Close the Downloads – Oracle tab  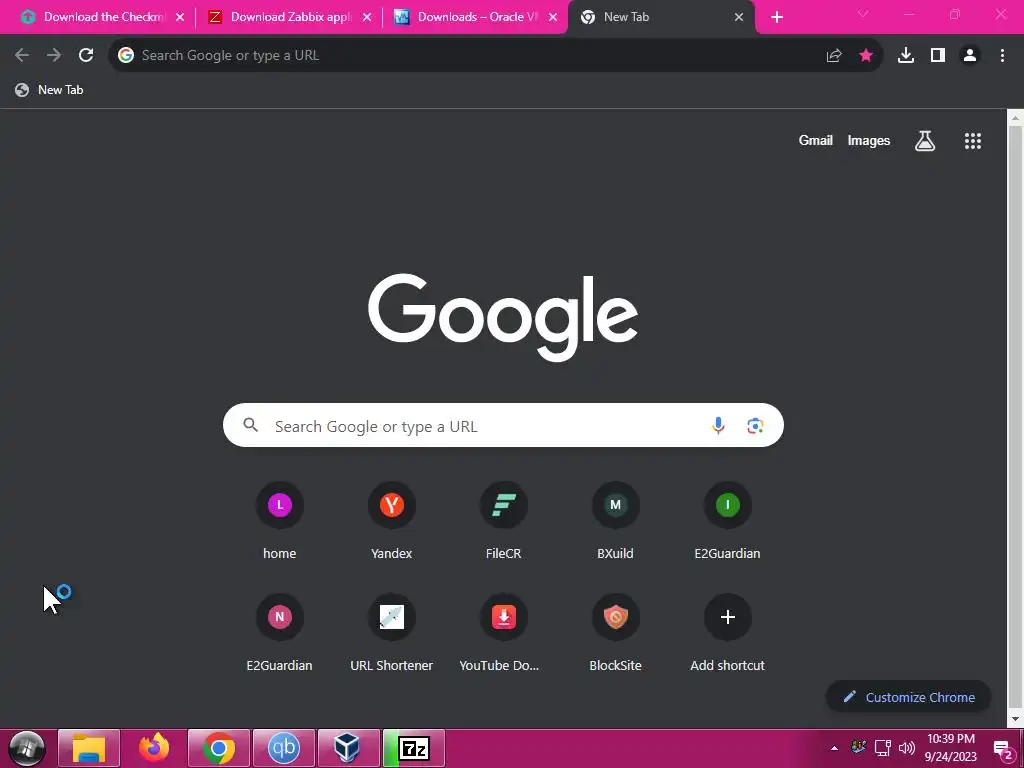pyautogui.click(x=553, y=18)
